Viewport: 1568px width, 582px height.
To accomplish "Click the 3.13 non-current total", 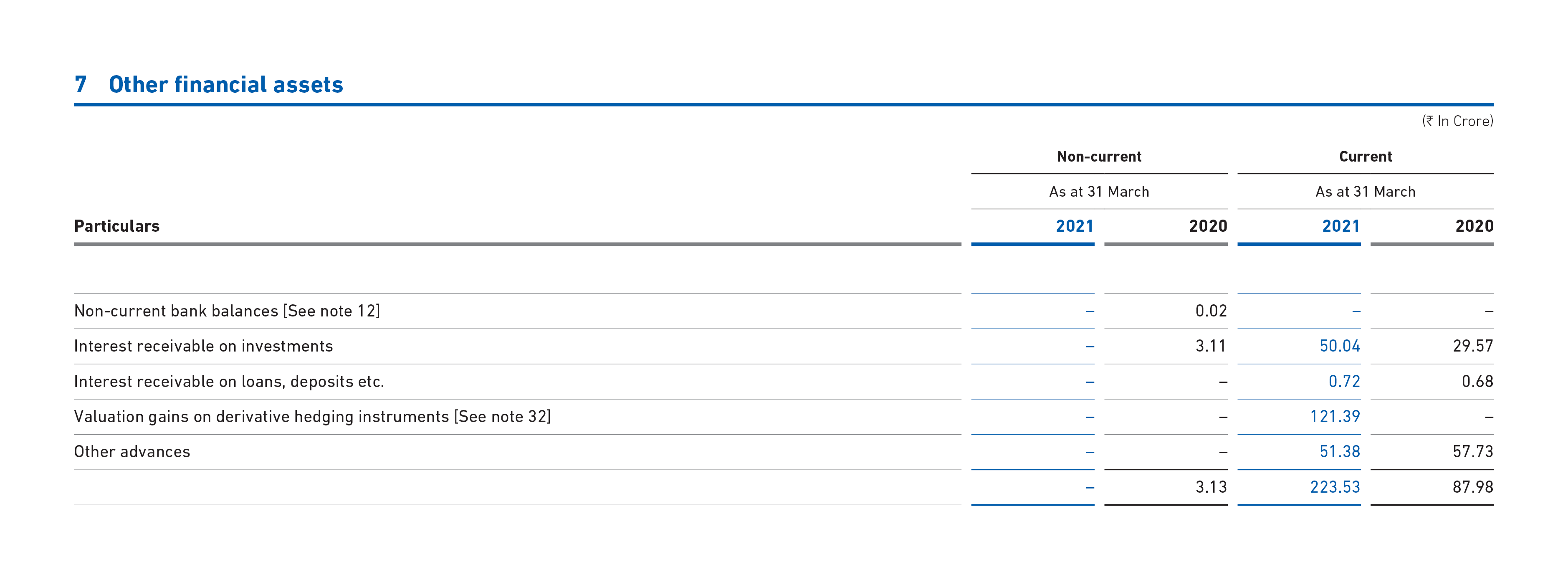I will pyautogui.click(x=1211, y=487).
